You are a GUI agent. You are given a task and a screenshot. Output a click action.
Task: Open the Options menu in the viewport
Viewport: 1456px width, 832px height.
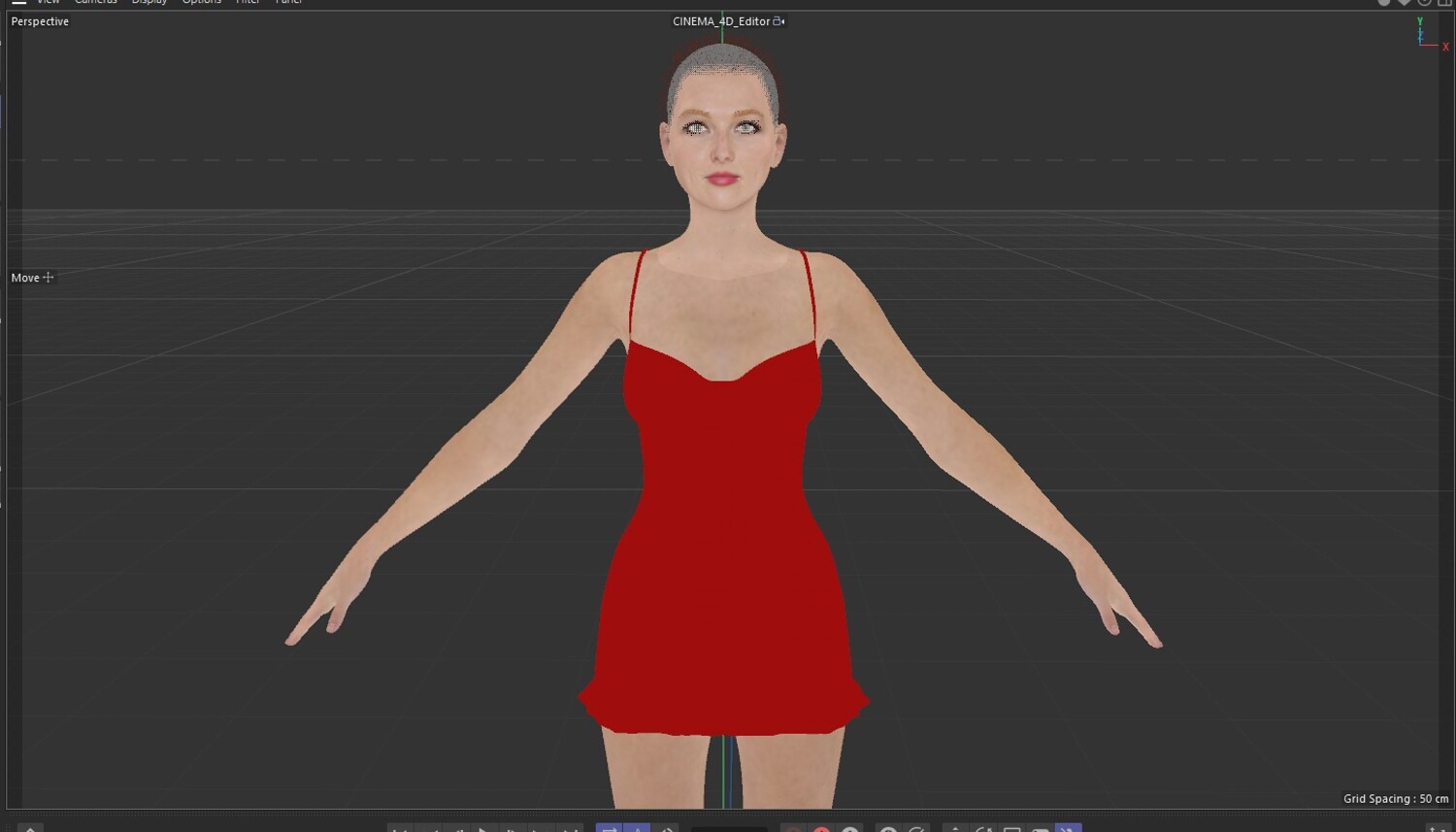[202, 2]
